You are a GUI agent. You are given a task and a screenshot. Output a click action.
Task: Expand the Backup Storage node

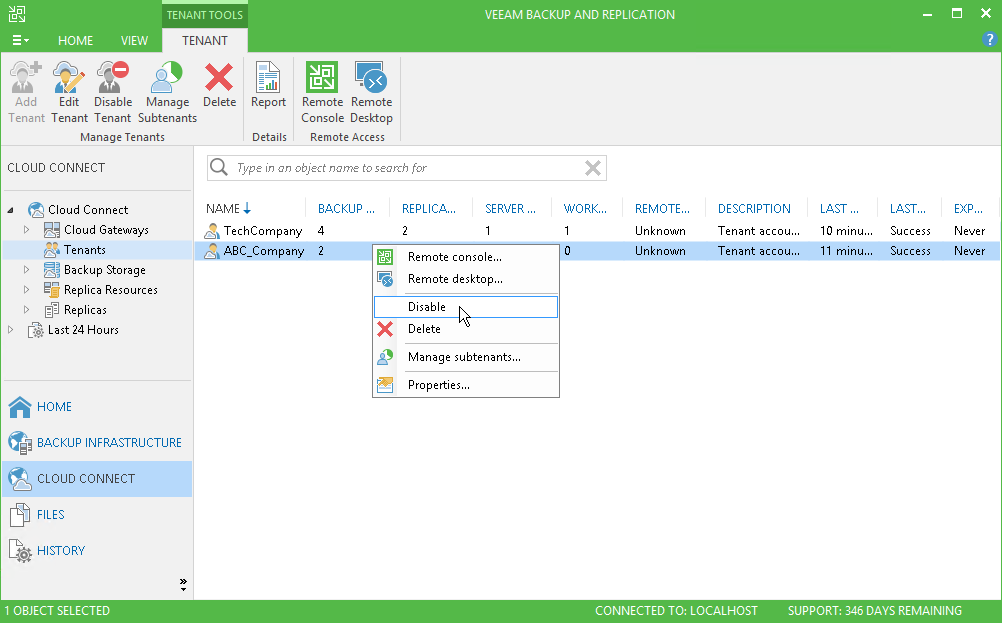click(26, 270)
